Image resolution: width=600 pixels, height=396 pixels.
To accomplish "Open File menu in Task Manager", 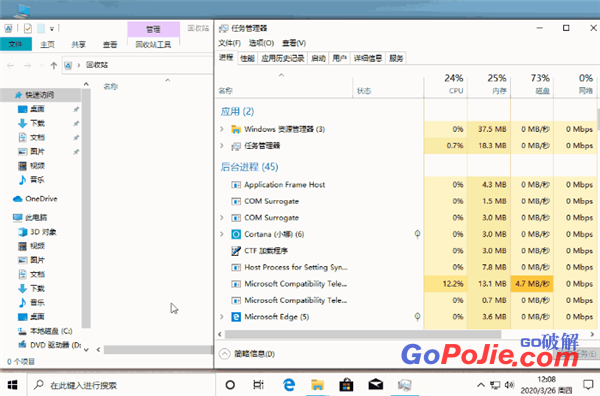I will point(230,43).
